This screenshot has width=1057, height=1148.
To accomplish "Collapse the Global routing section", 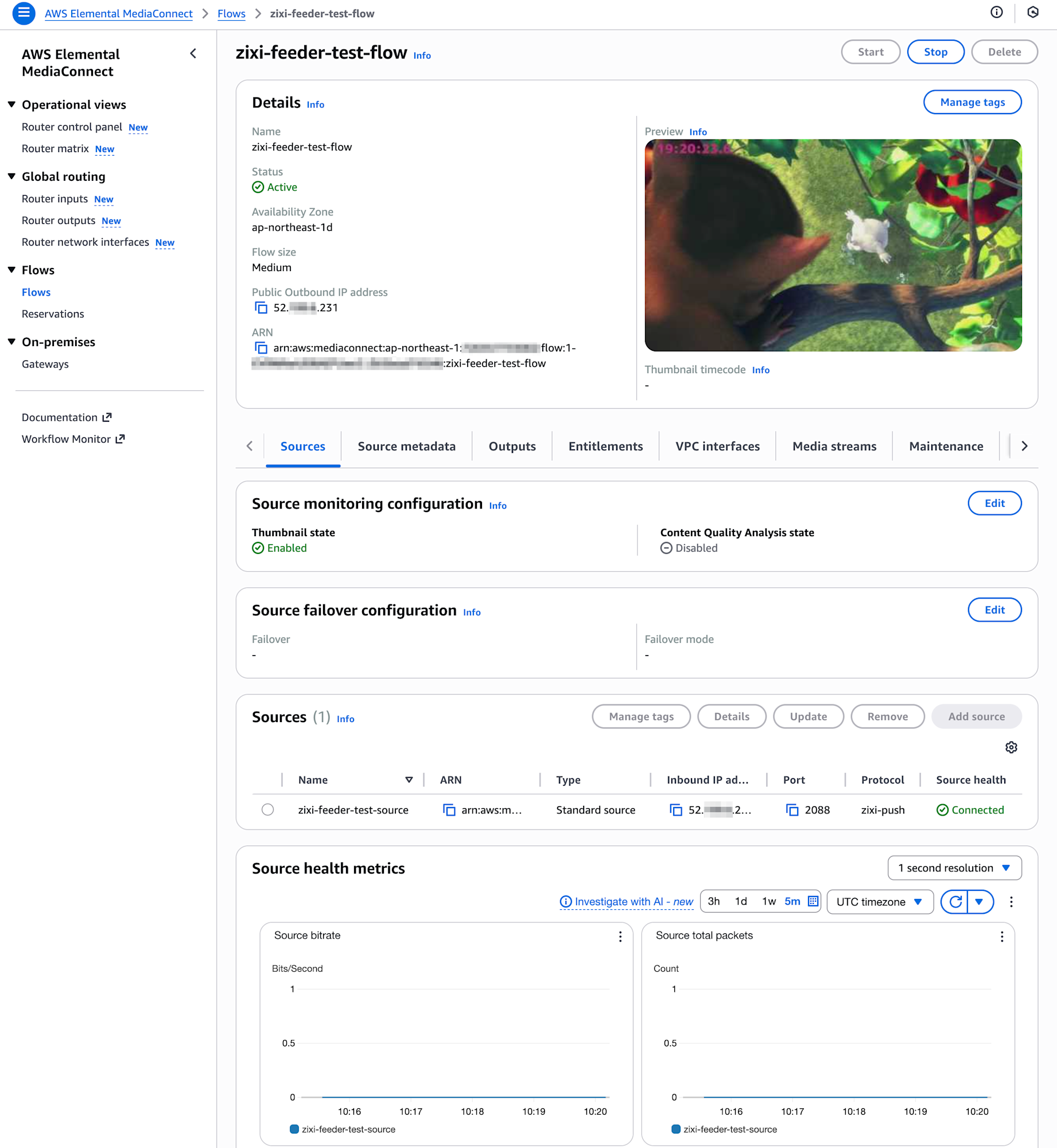I will (x=11, y=176).
